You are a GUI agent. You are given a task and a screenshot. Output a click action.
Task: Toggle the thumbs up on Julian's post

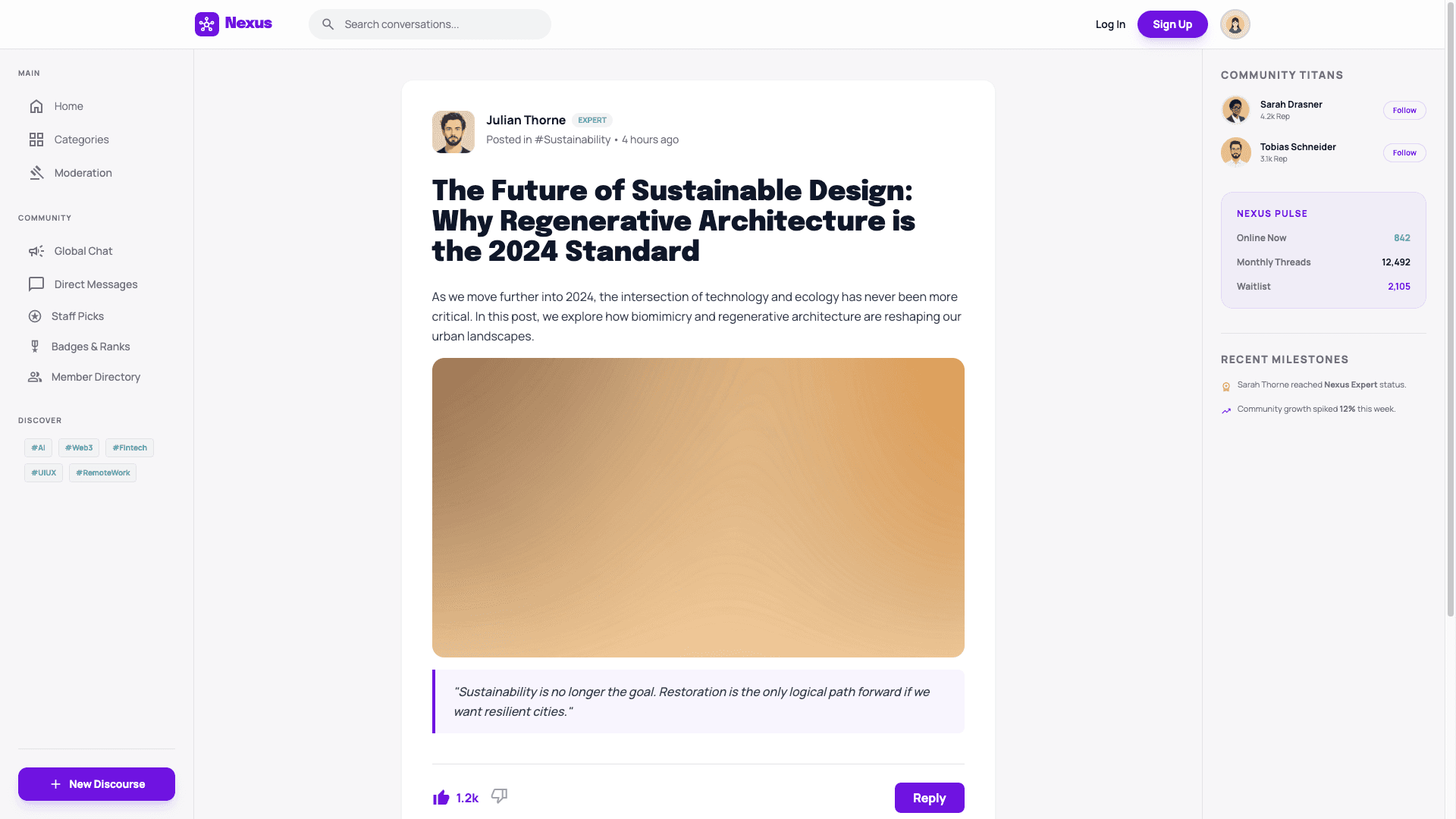pos(441,797)
